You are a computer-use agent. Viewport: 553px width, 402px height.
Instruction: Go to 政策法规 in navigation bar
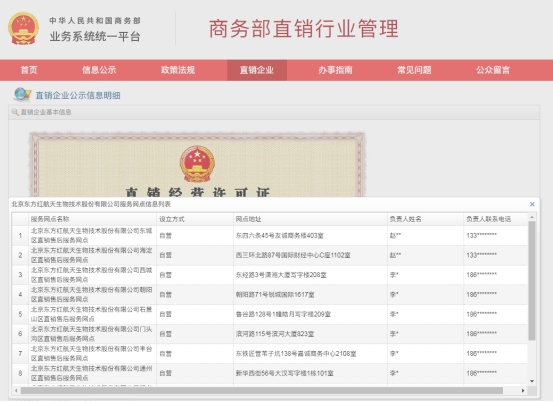(178, 70)
